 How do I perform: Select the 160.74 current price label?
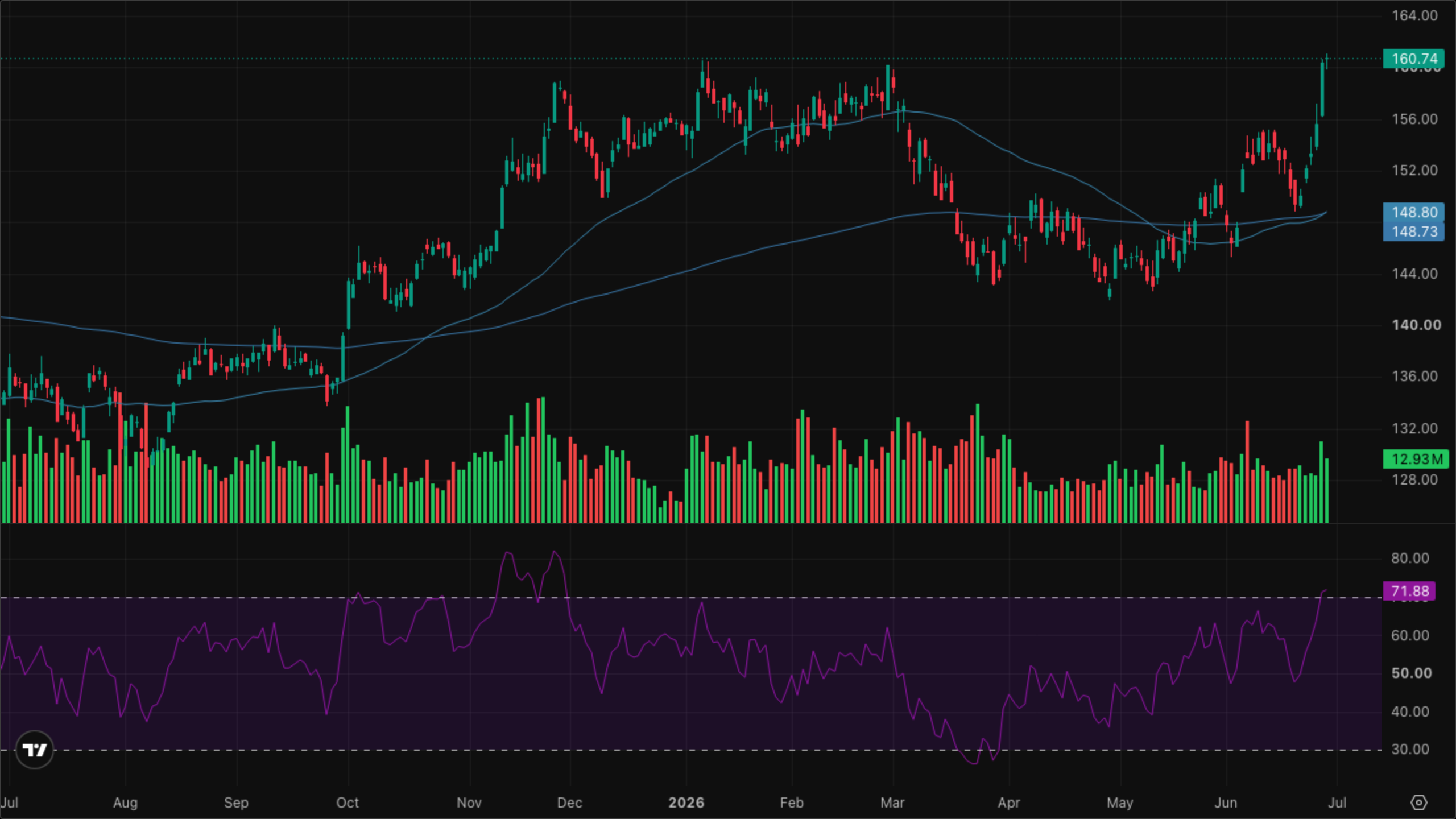coord(1413,59)
